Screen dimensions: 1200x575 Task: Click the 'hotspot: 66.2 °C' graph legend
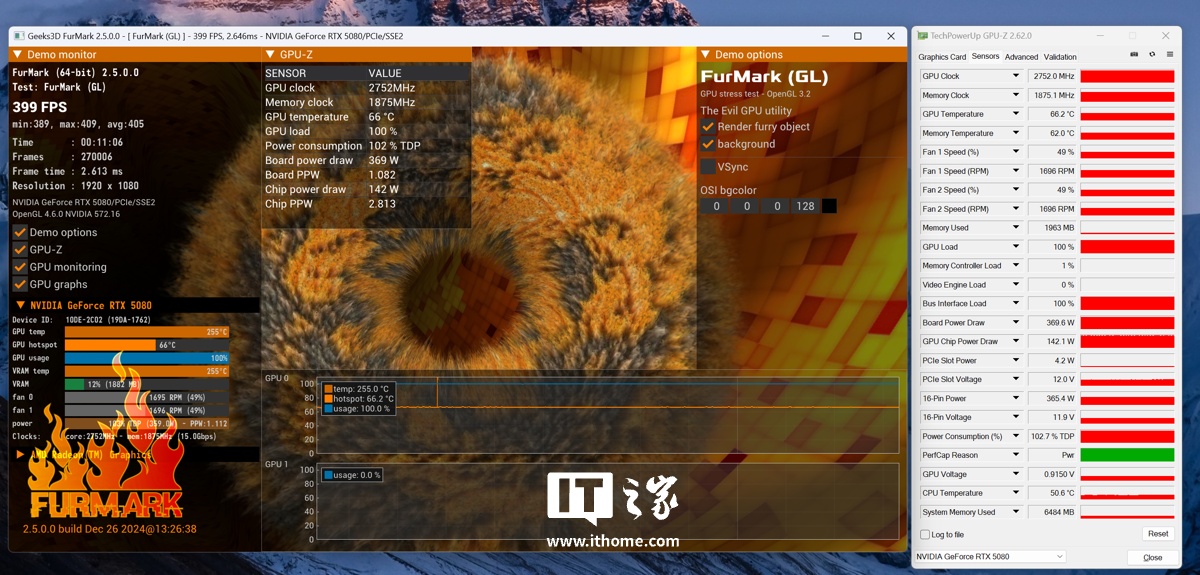point(360,398)
